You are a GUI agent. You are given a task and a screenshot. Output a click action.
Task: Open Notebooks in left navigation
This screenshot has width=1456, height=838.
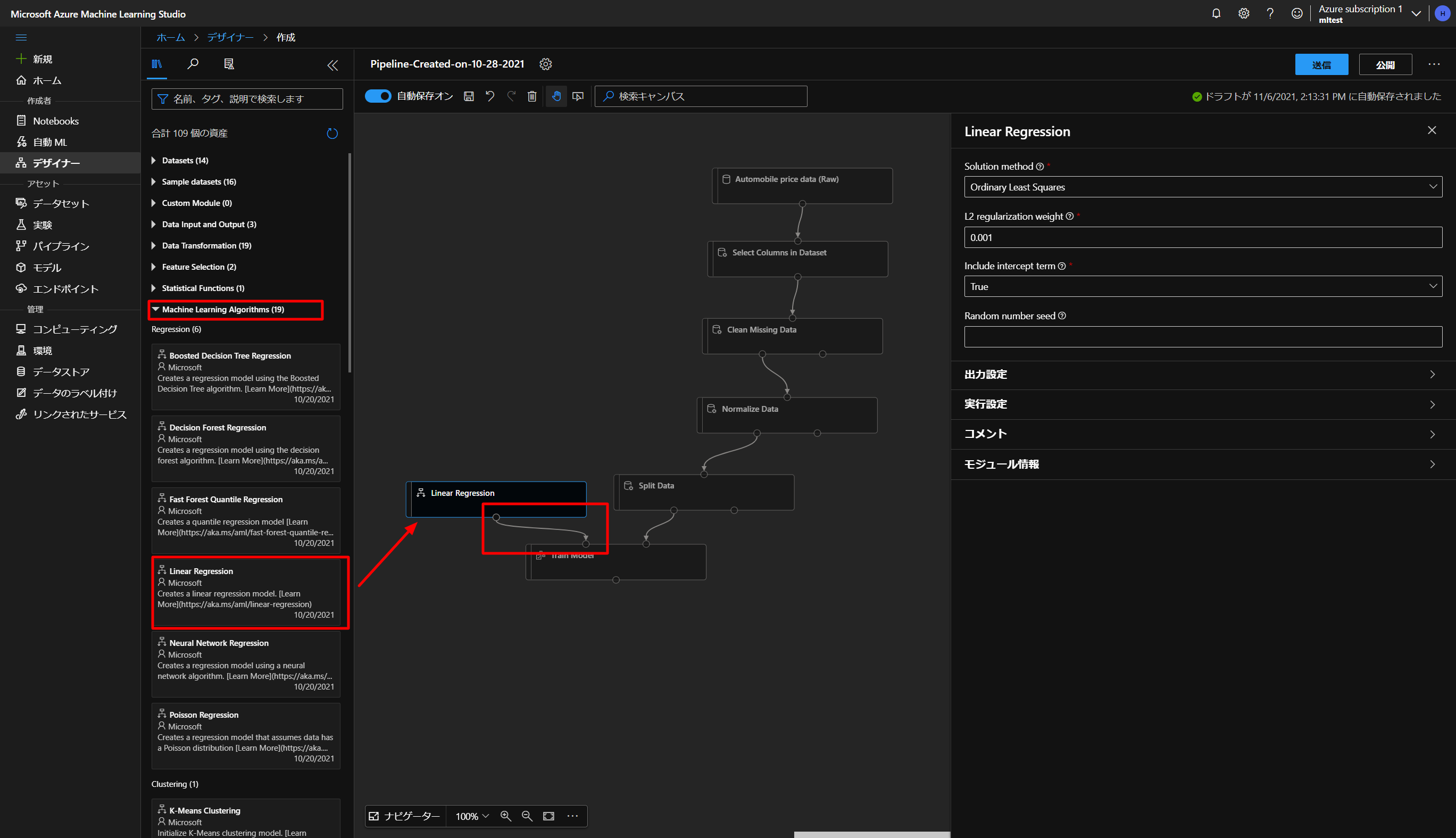[56, 121]
